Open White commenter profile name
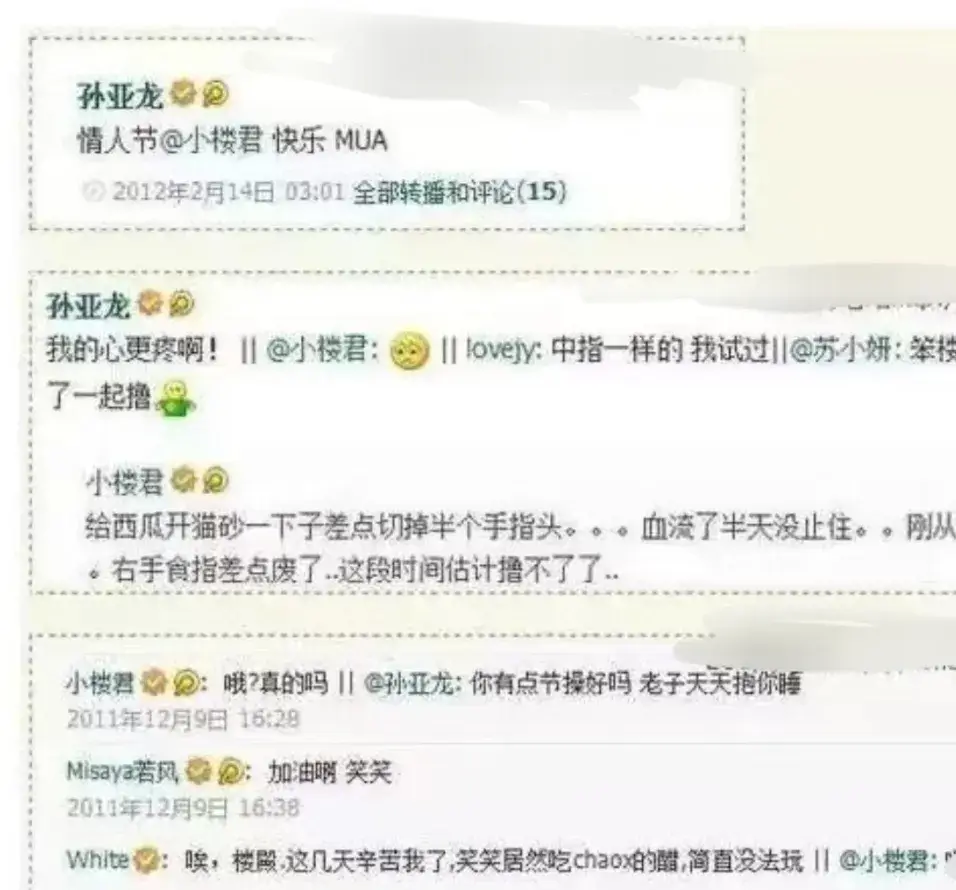 pyautogui.click(x=98, y=860)
